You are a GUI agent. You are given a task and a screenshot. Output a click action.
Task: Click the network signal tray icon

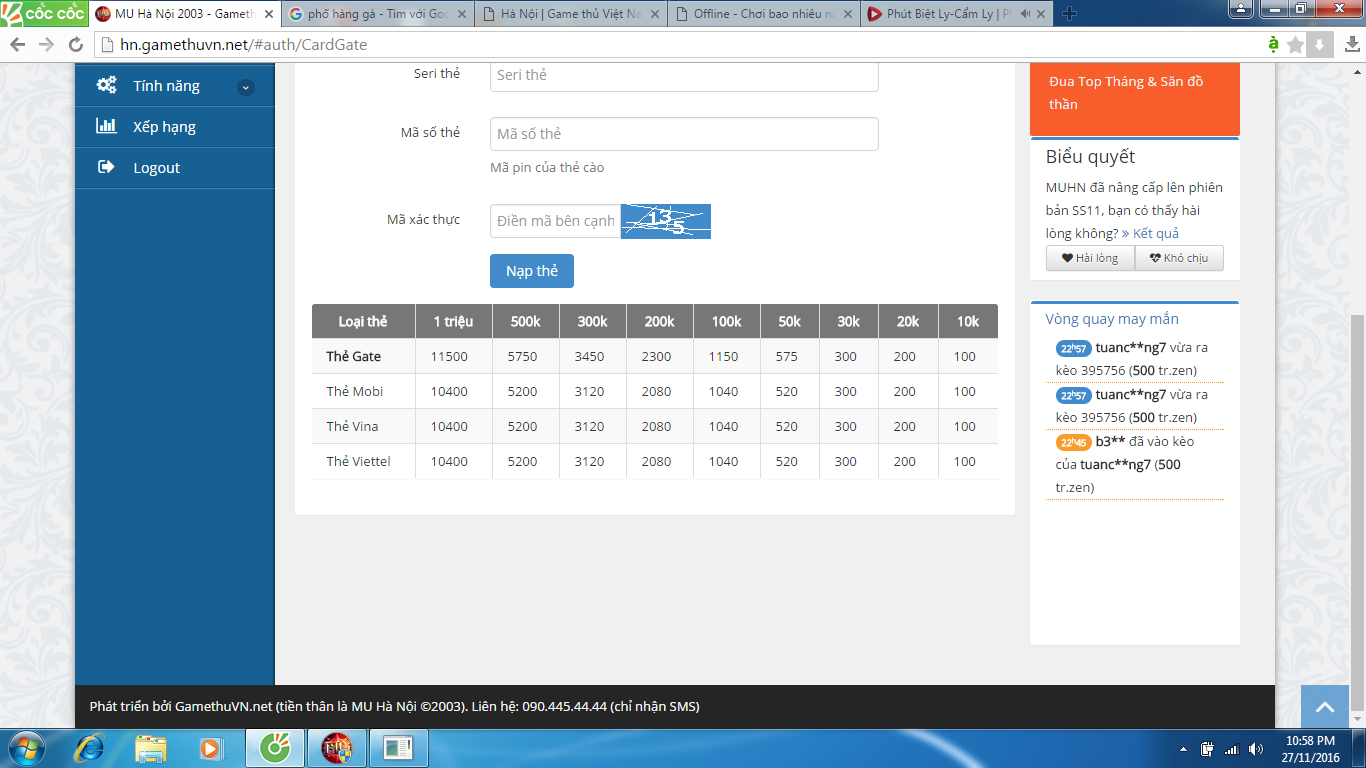(x=1231, y=749)
